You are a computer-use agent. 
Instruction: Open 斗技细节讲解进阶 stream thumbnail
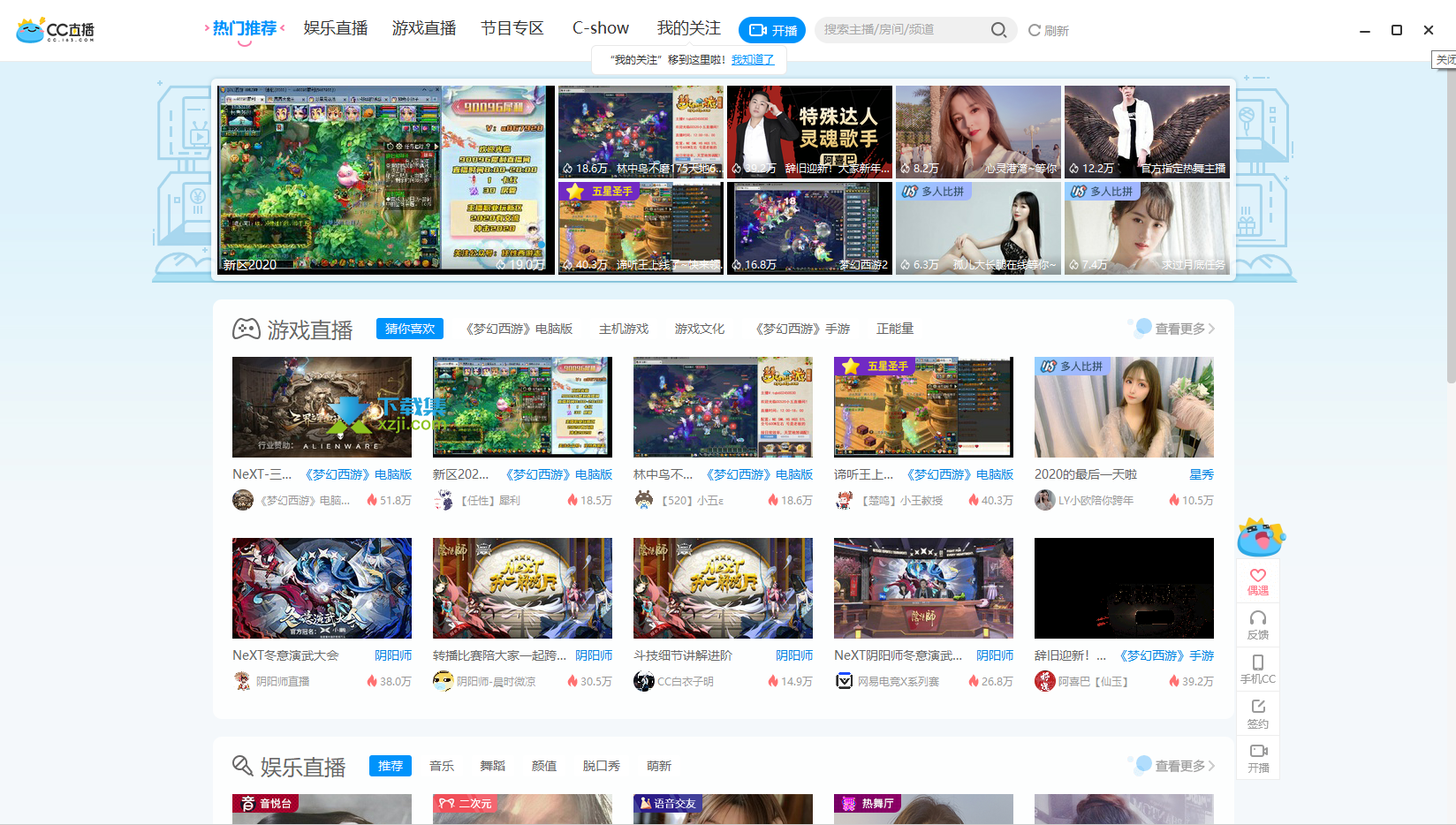(723, 588)
